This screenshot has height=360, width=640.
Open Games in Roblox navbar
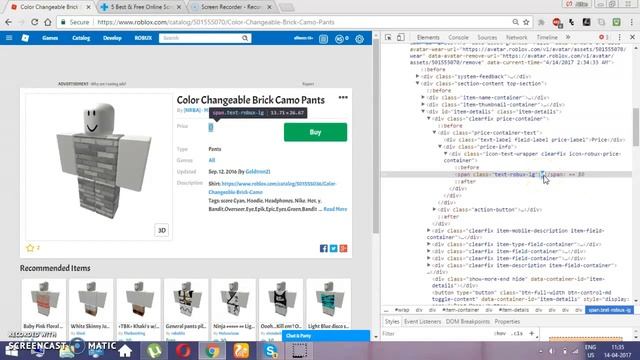coord(50,38)
